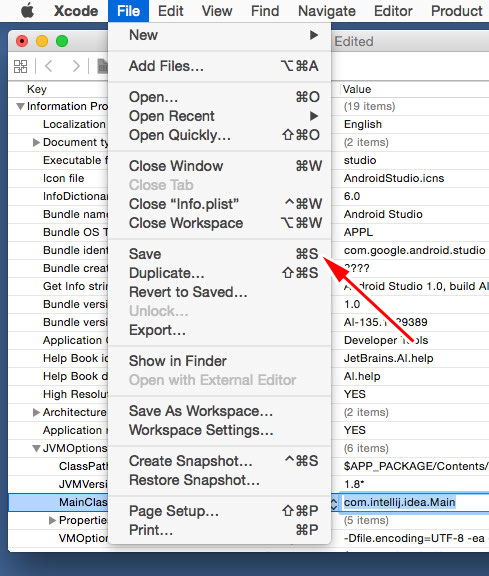Screen dimensions: 489x576
Task: Select the VMOptions key row
Action: [84, 538]
